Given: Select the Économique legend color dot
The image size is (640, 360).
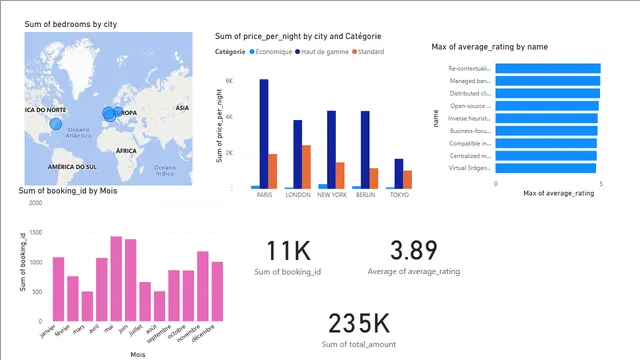Looking at the screenshot, I should [252, 52].
